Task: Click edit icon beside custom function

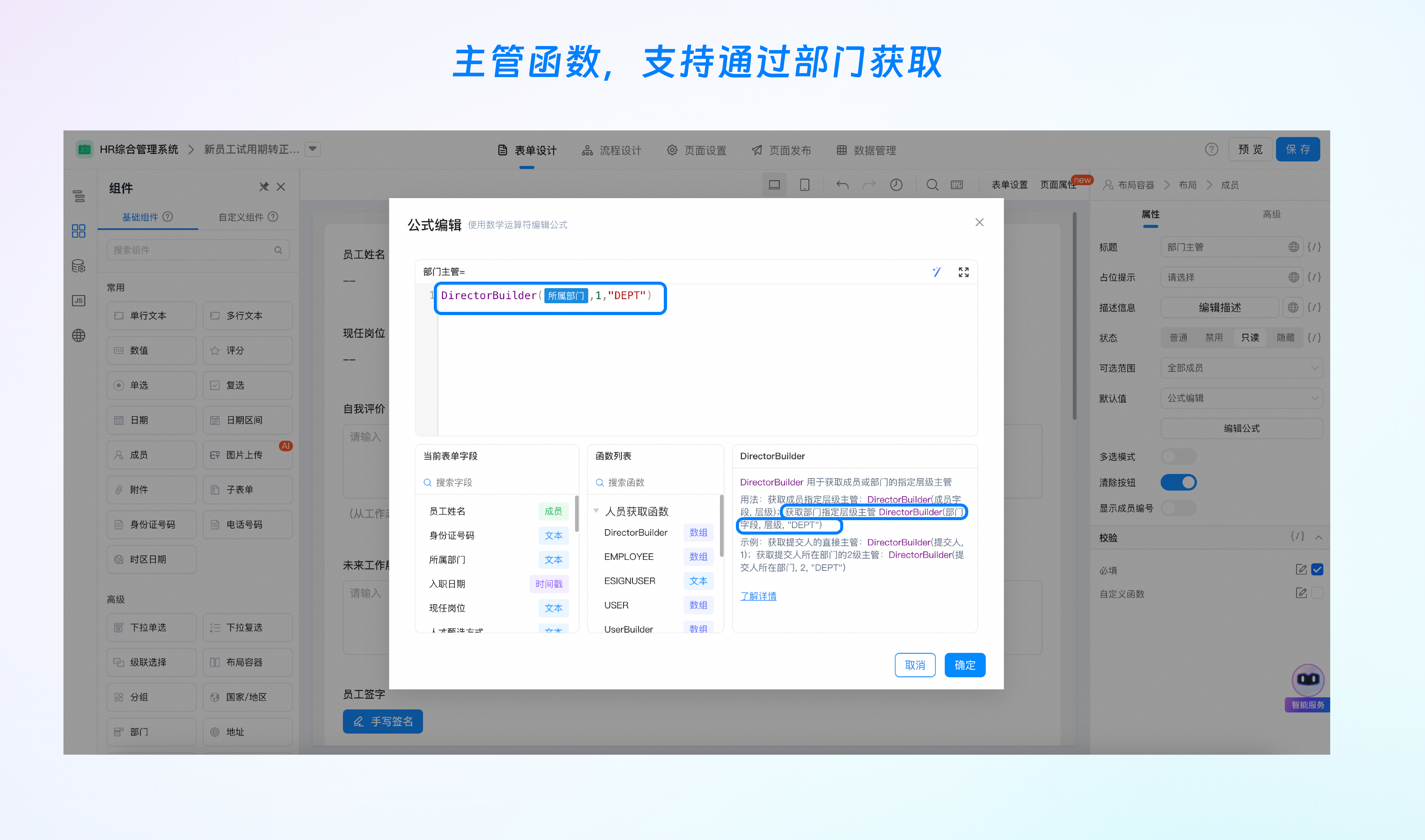Action: pos(1301,593)
